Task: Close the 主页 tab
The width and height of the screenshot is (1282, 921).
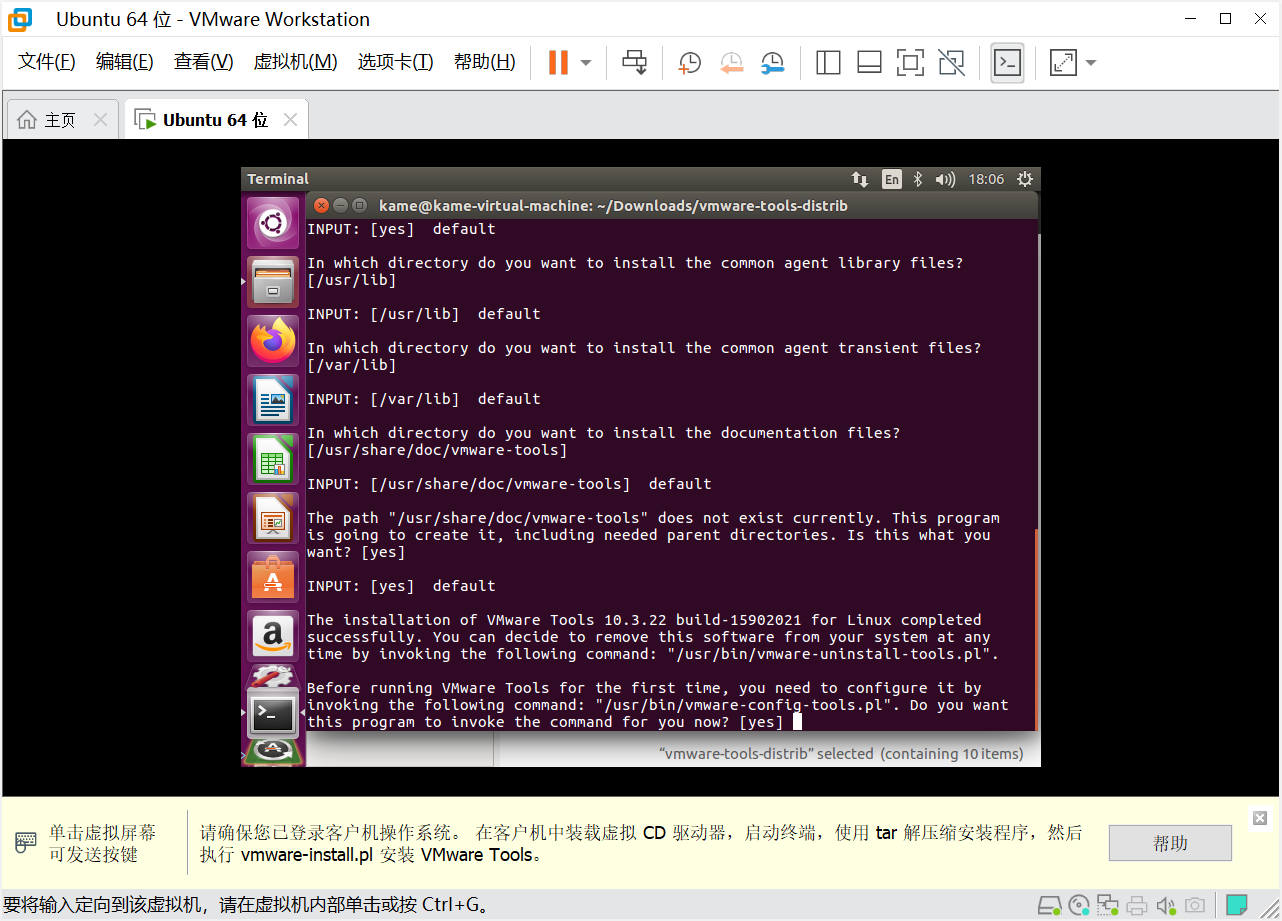Action: click(x=100, y=120)
